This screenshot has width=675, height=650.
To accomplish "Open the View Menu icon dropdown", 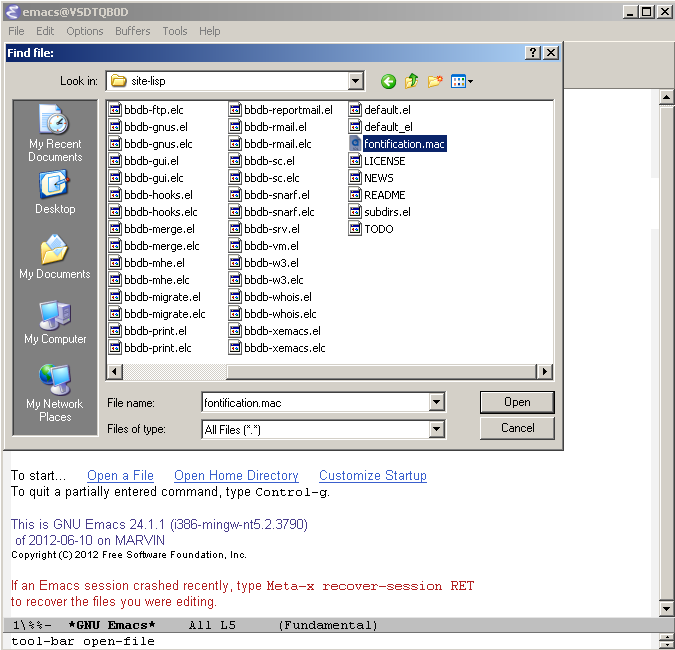I will [x=461, y=81].
